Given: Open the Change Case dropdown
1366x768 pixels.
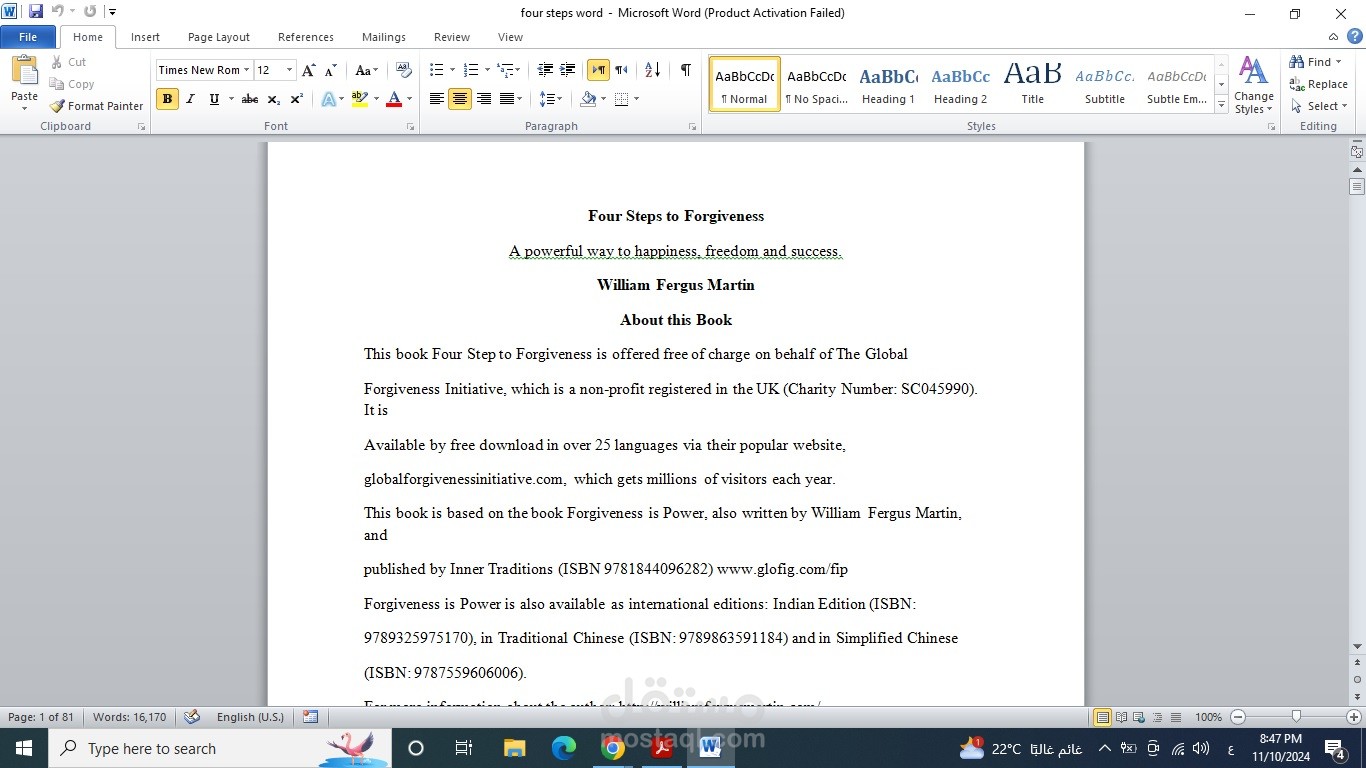Looking at the screenshot, I should [367, 70].
